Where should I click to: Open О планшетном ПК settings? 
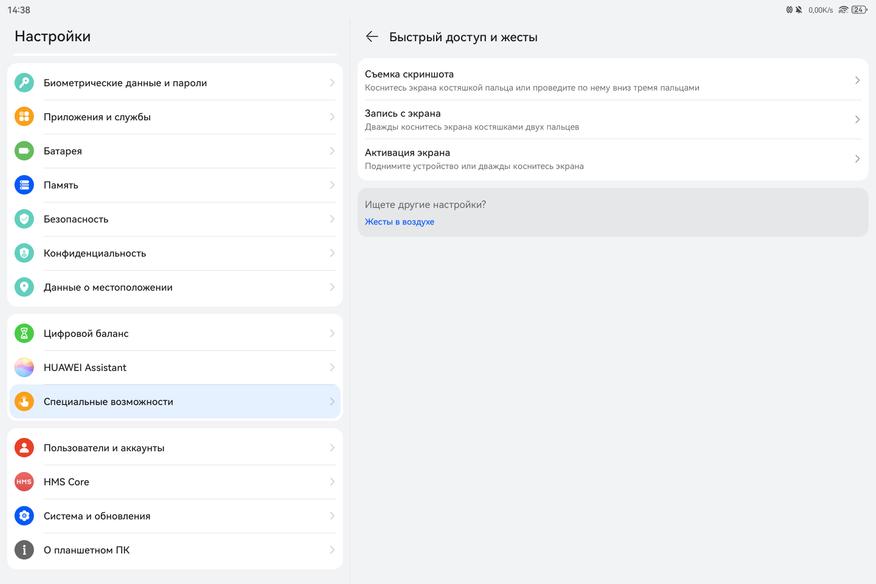[86, 550]
